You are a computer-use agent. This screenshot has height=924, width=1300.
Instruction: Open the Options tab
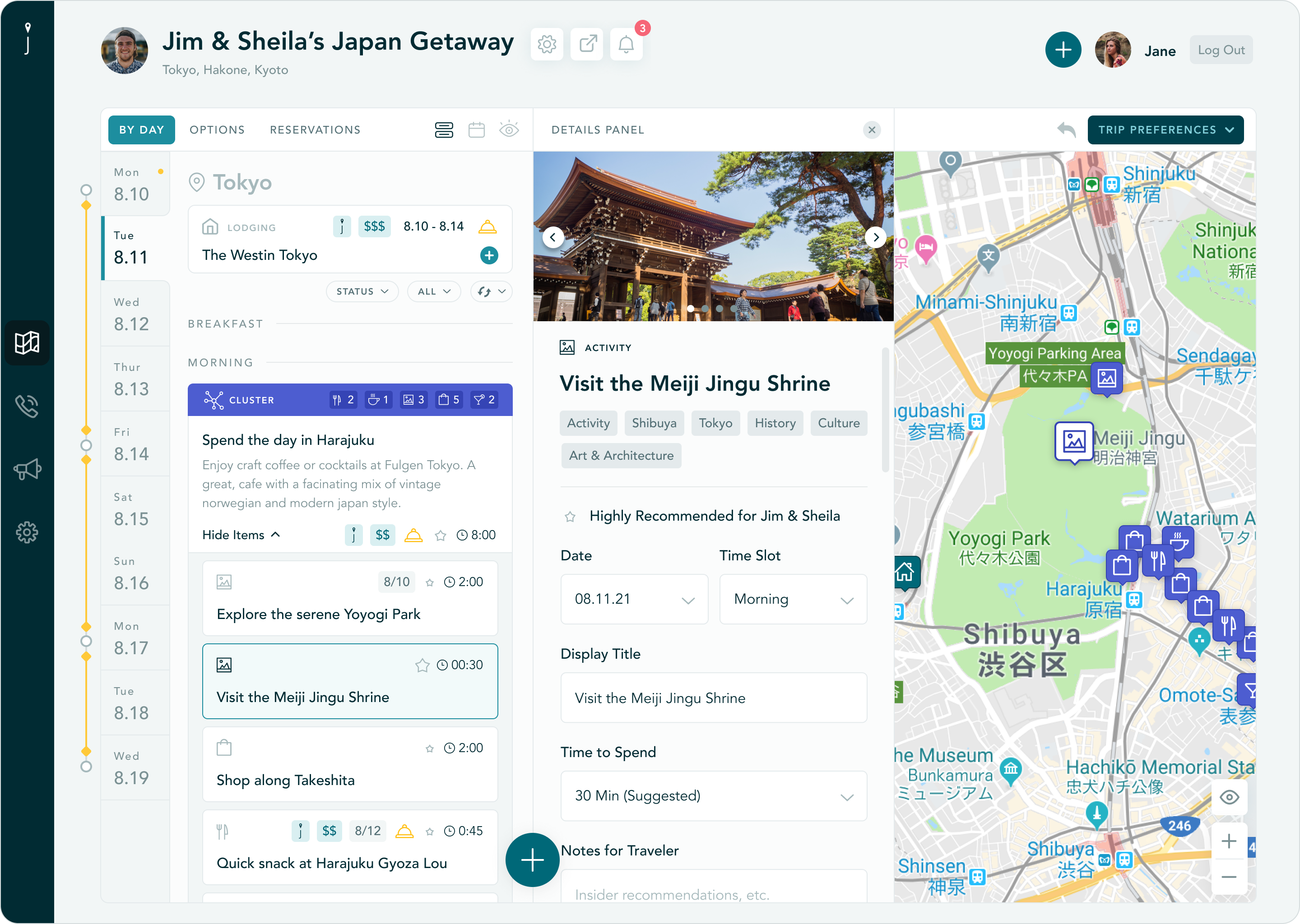217,130
